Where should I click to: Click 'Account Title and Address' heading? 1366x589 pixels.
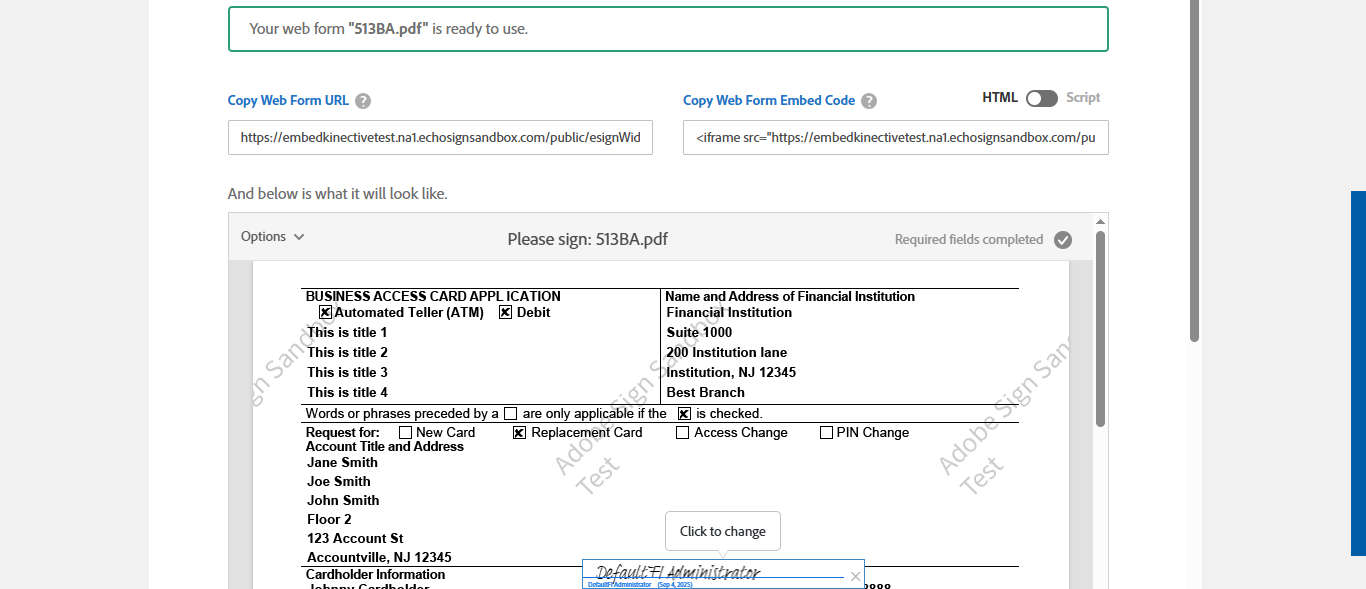click(385, 446)
